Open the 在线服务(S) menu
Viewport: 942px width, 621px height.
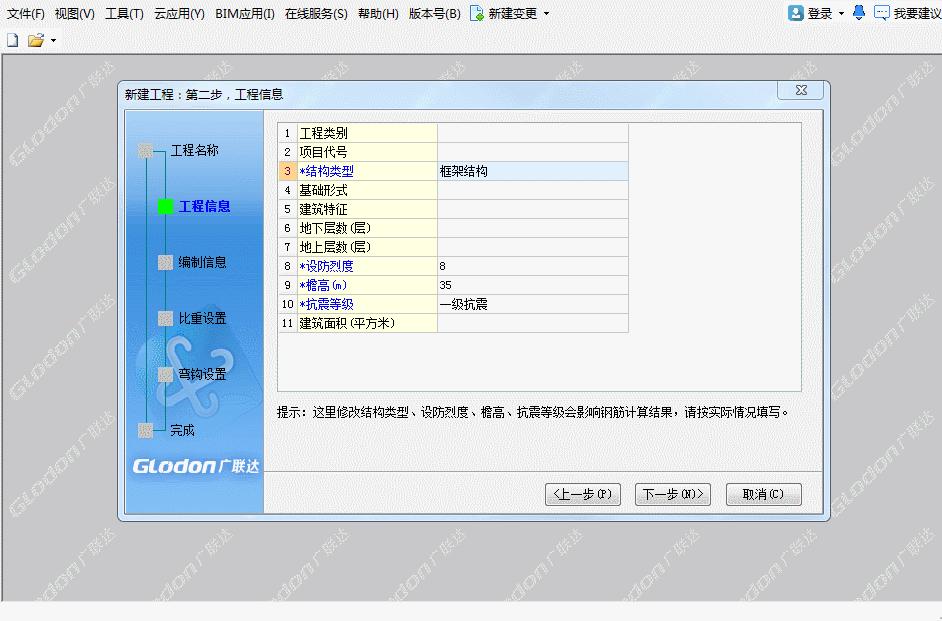click(x=316, y=13)
